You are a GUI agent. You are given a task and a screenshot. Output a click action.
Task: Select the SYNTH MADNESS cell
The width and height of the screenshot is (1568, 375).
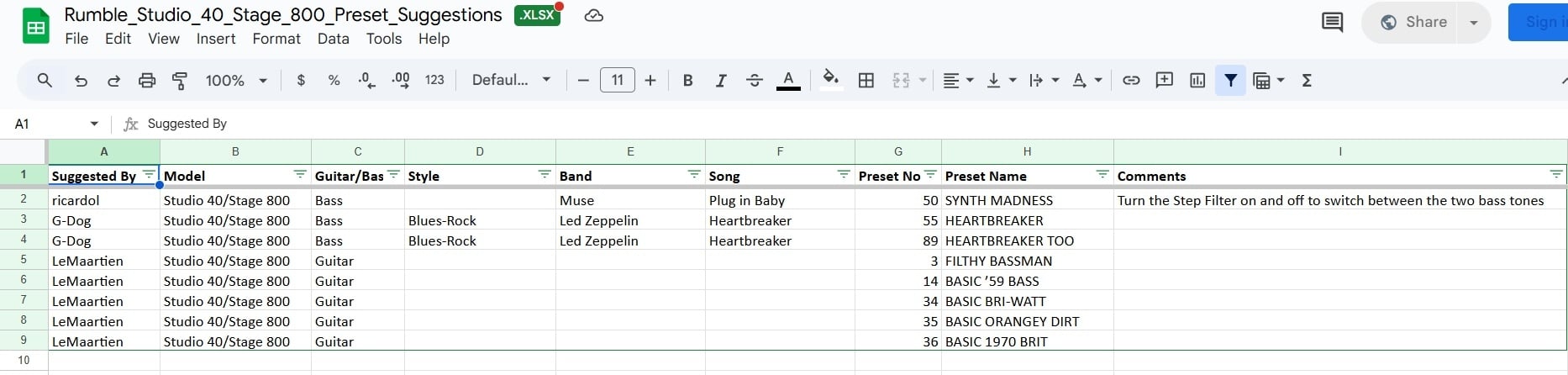1027,200
